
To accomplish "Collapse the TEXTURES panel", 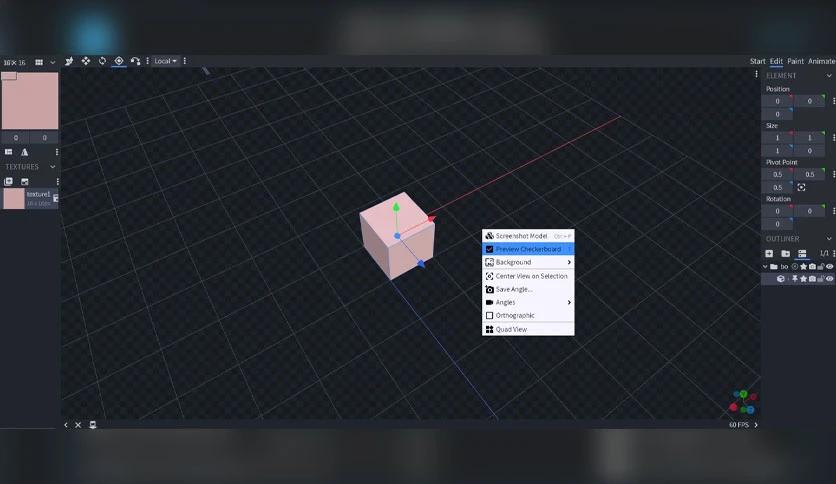I will (52, 167).
